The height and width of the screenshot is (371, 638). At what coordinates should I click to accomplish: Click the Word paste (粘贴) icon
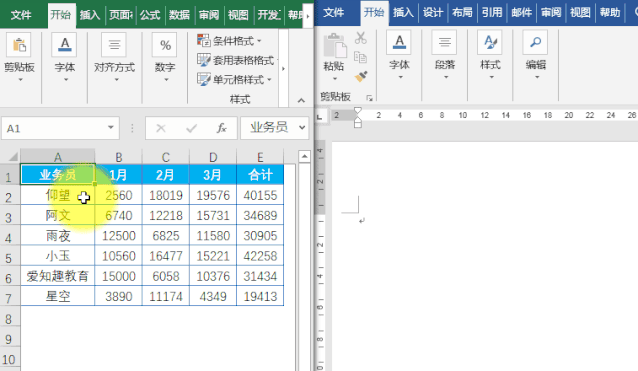pyautogui.click(x=334, y=46)
